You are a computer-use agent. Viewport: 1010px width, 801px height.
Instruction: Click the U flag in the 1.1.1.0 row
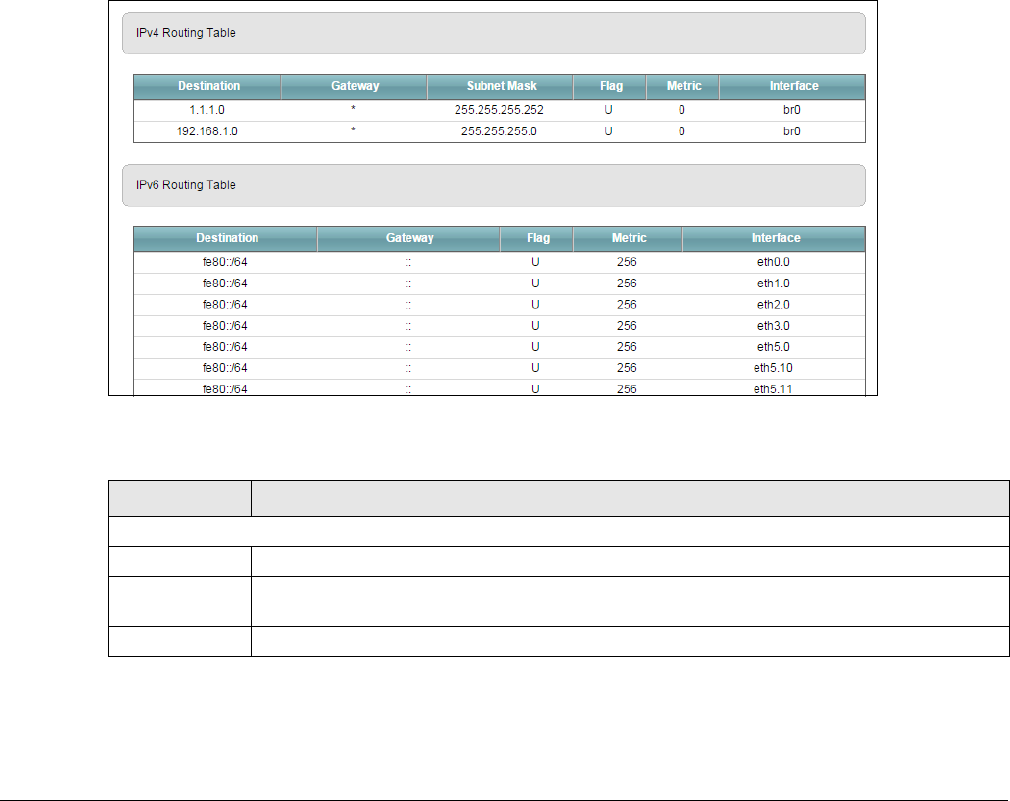[x=609, y=110]
